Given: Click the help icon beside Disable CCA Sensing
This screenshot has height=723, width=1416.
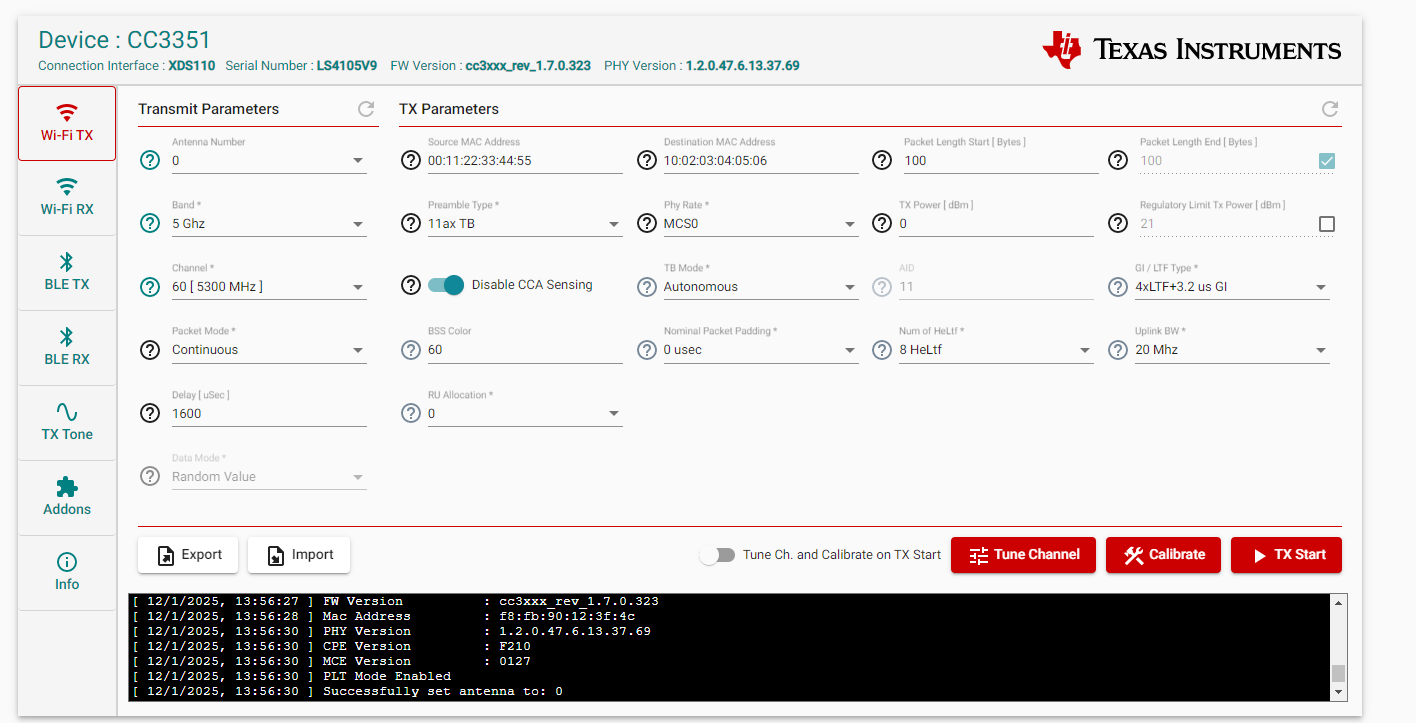Looking at the screenshot, I should 410,285.
